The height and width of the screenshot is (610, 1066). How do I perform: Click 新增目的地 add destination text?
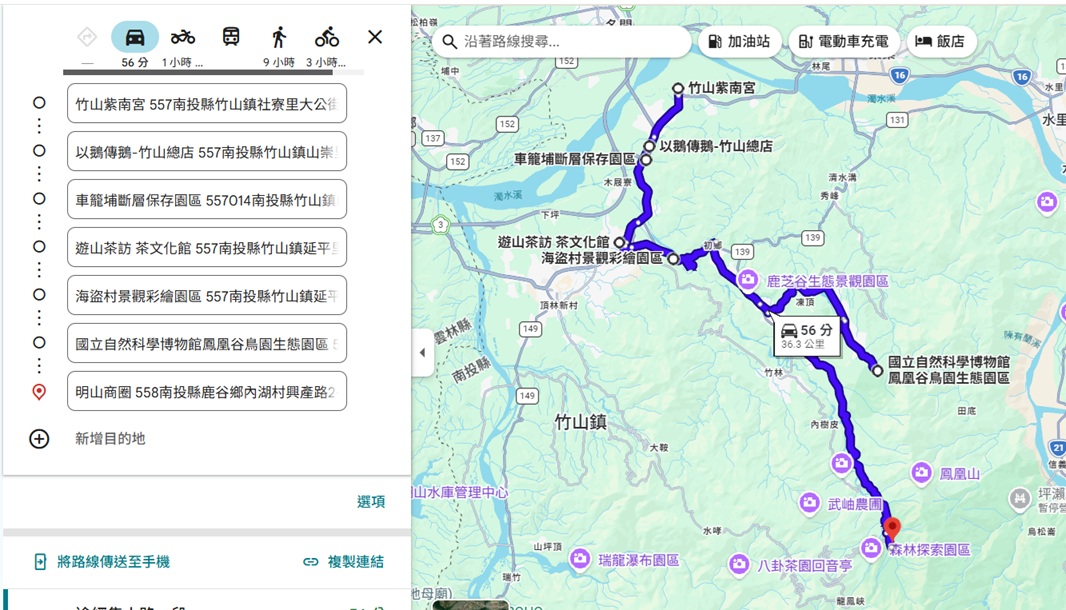click(x=110, y=439)
